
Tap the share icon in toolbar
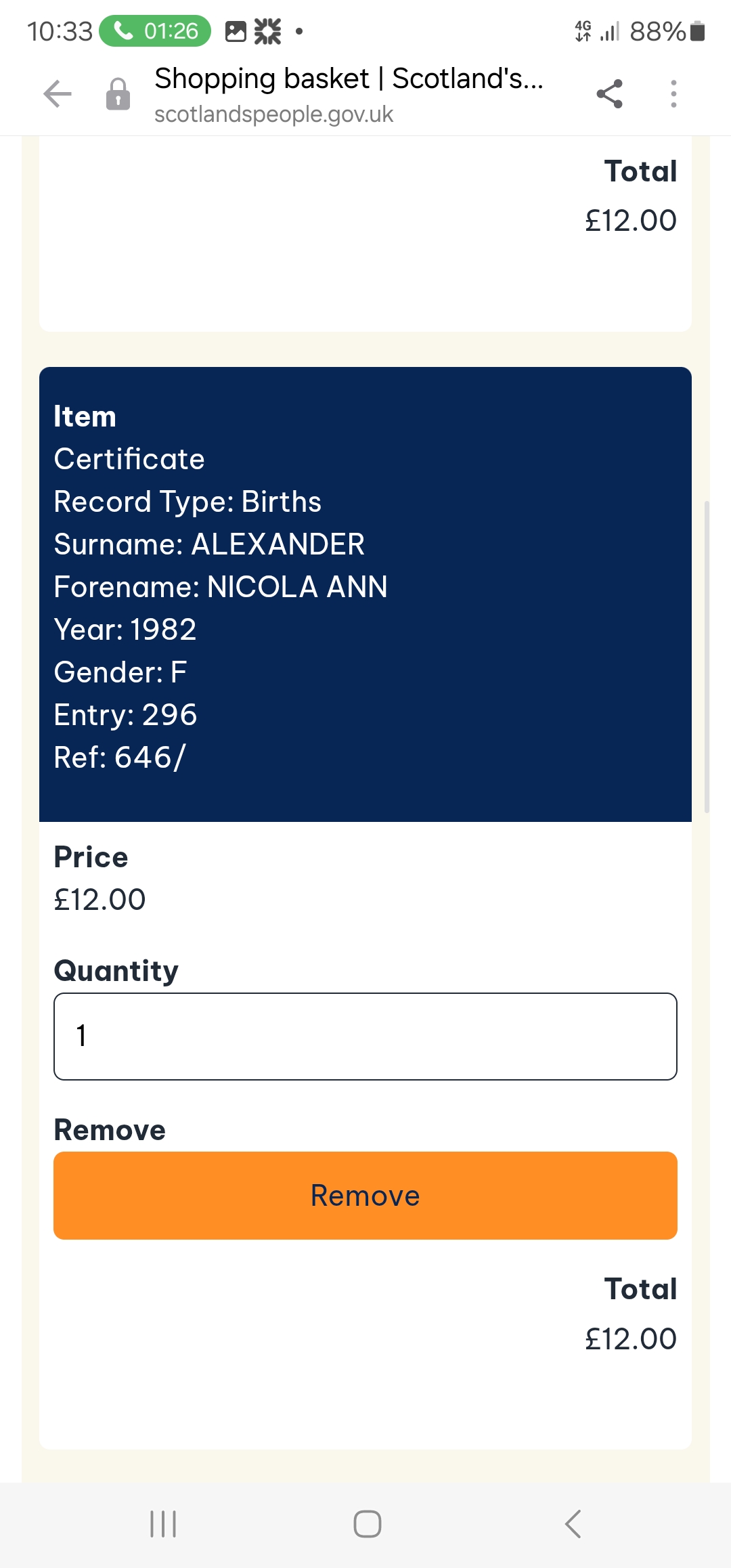click(609, 93)
